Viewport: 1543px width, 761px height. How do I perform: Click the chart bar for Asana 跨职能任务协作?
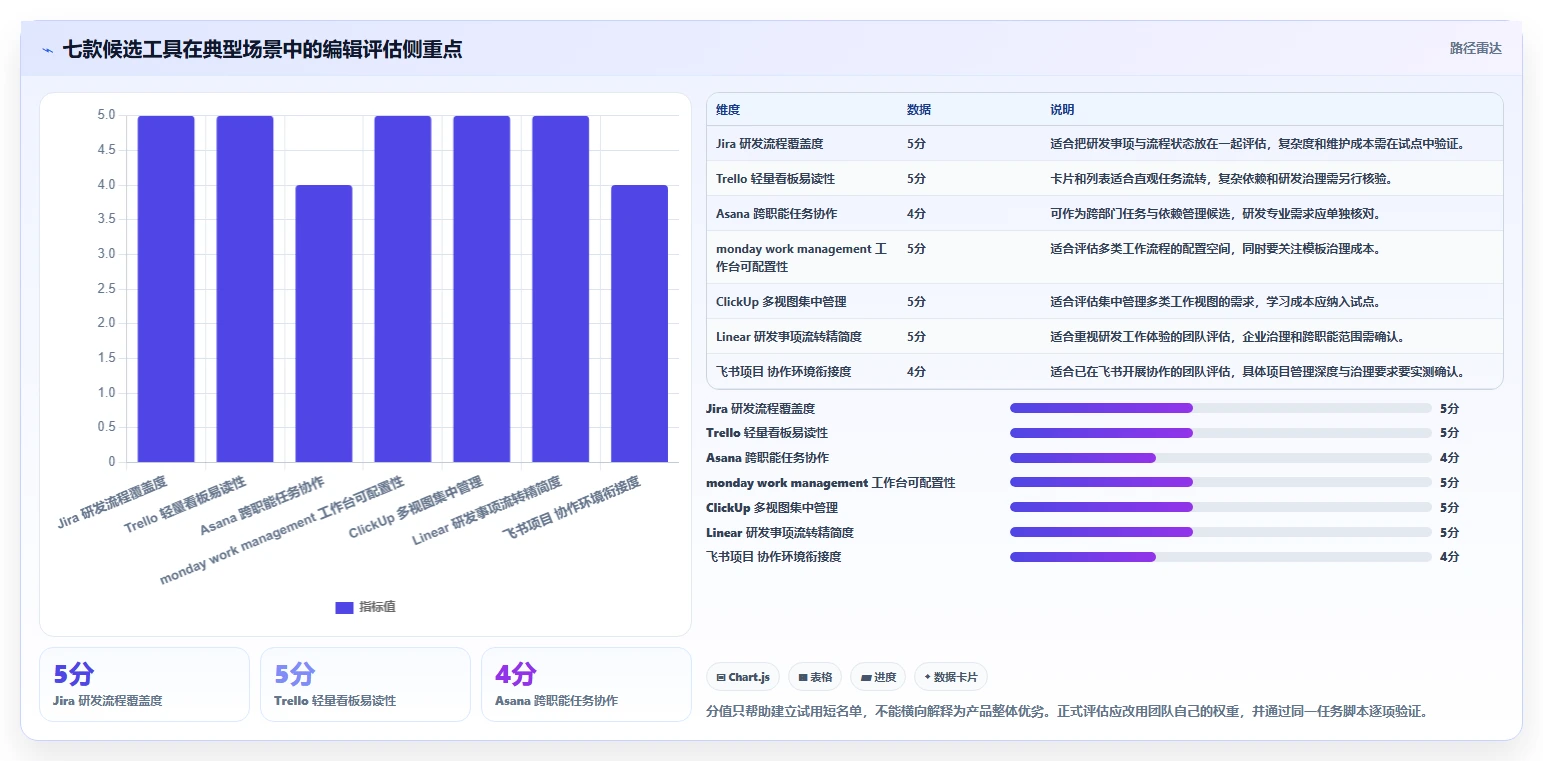coord(324,324)
